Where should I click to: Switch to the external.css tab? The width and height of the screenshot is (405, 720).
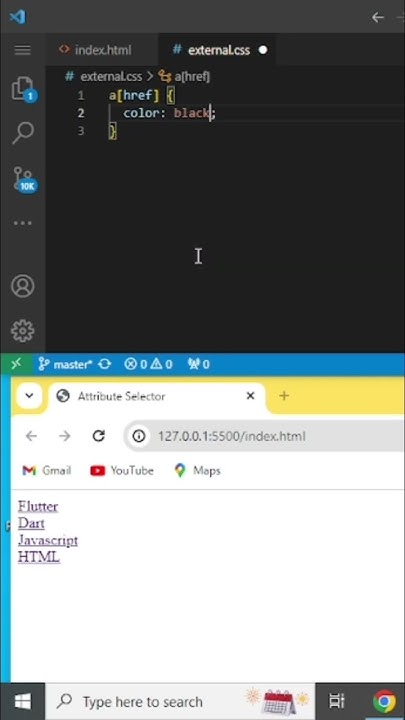[212, 50]
